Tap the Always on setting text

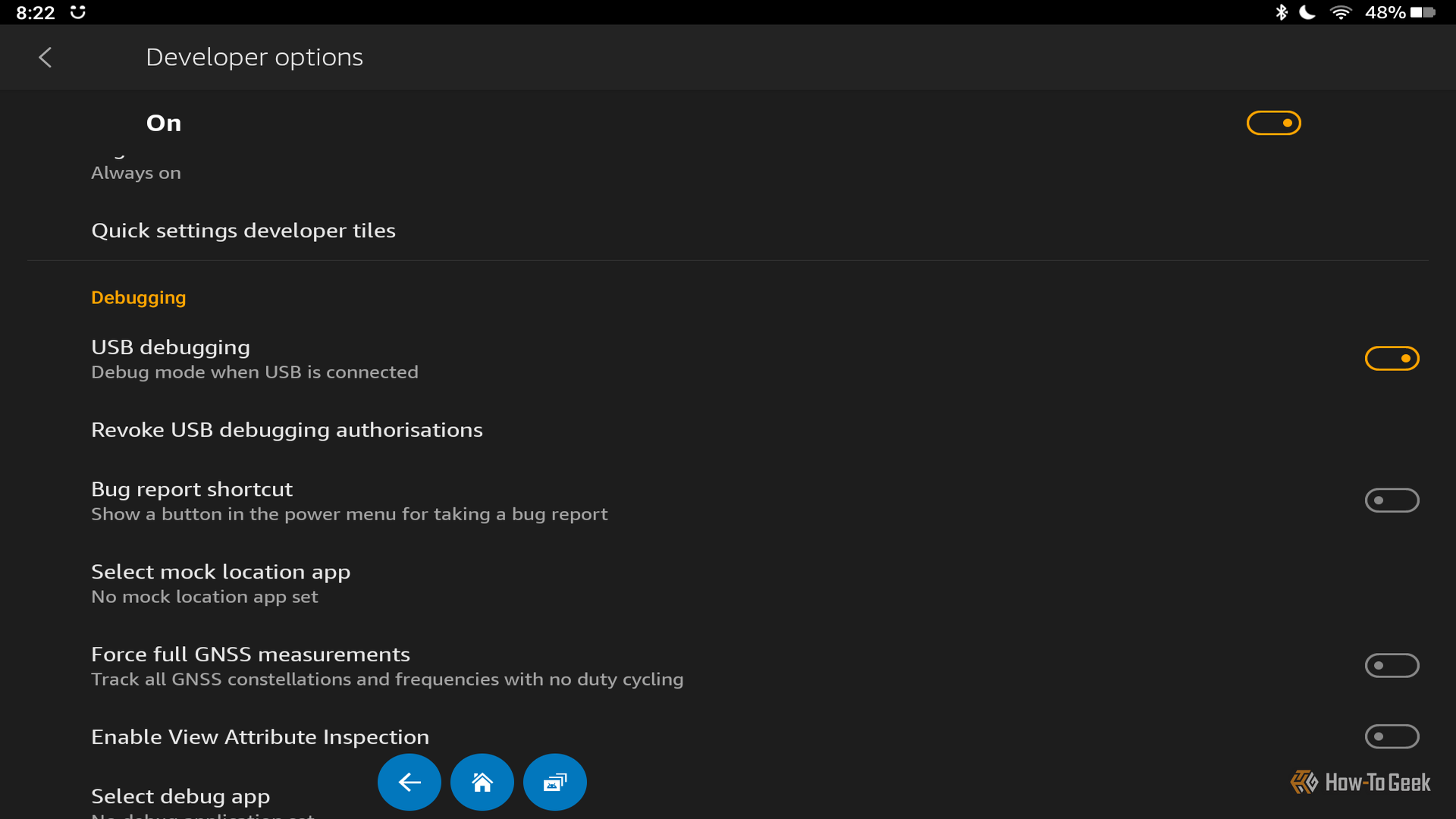(136, 173)
